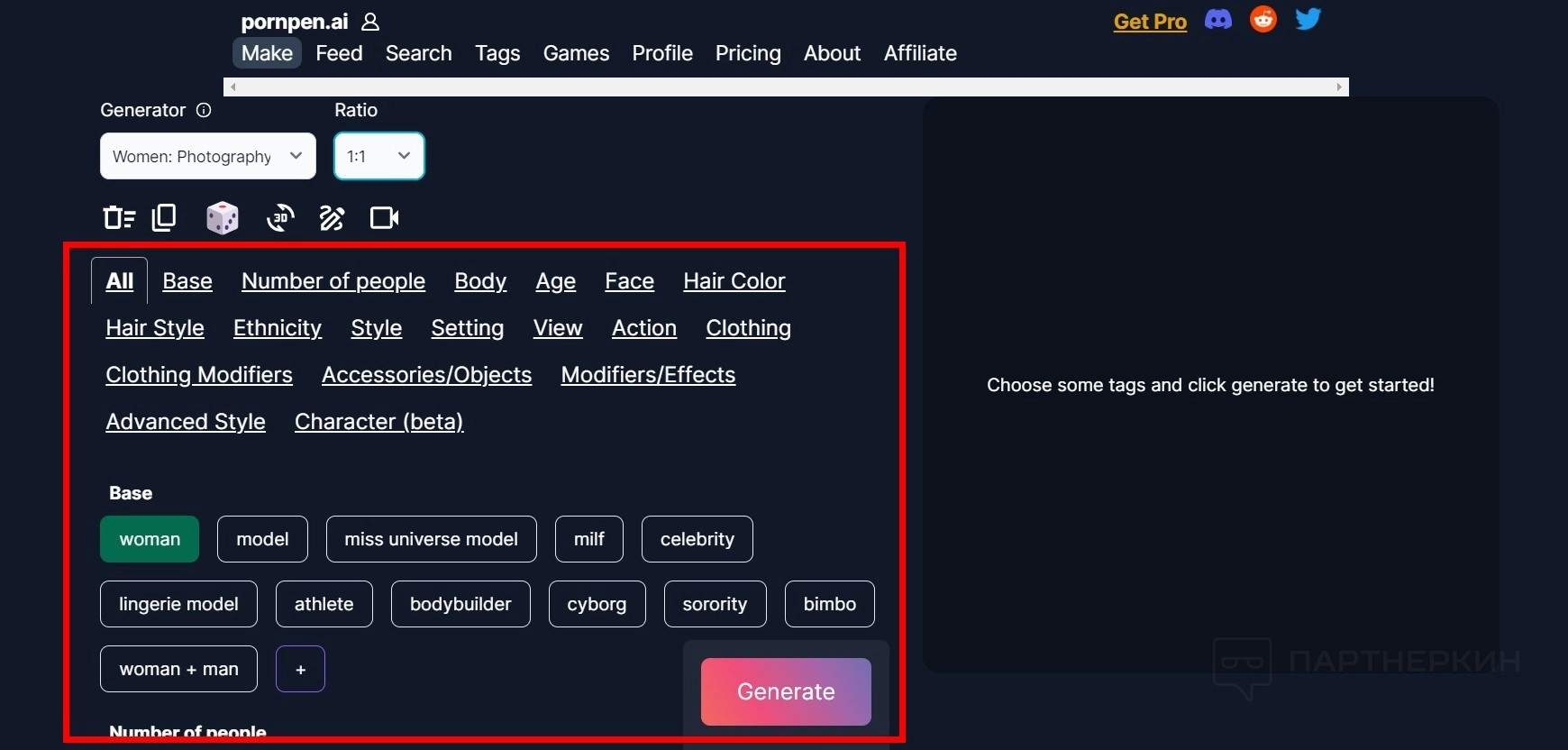Image resolution: width=1568 pixels, height=750 pixels.
Task: Open the user account icon beside the logo
Action: (x=370, y=22)
